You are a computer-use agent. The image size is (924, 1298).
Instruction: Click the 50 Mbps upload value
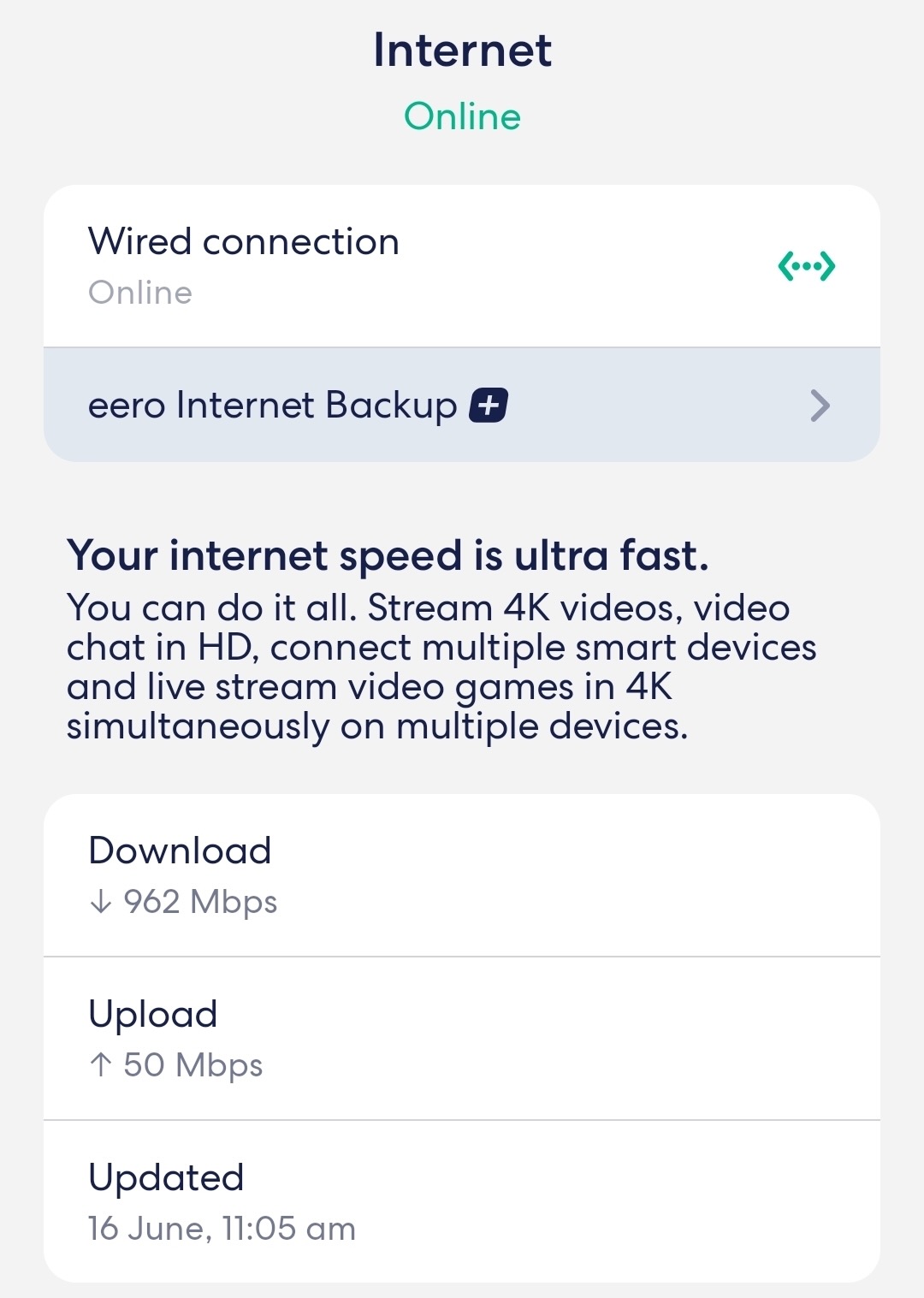pos(192,1065)
